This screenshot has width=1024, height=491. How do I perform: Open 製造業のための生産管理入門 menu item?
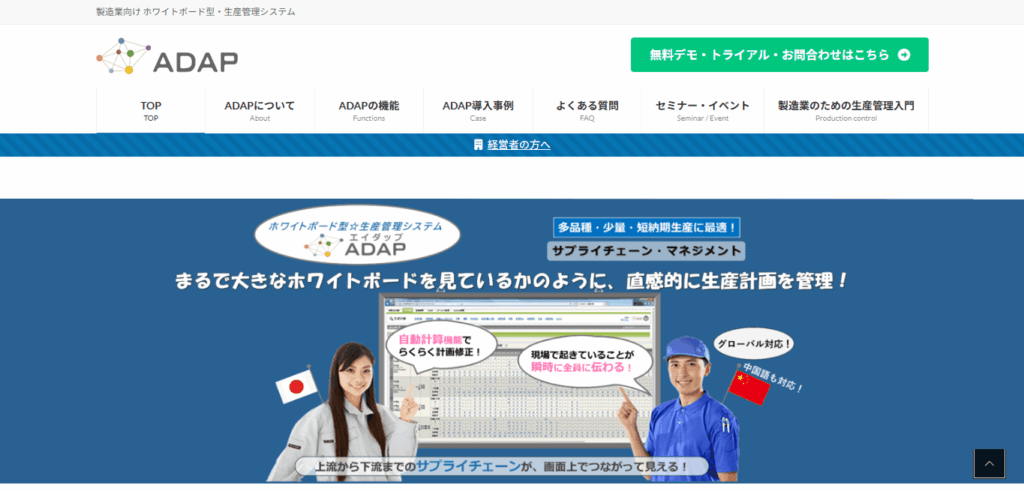(x=846, y=111)
